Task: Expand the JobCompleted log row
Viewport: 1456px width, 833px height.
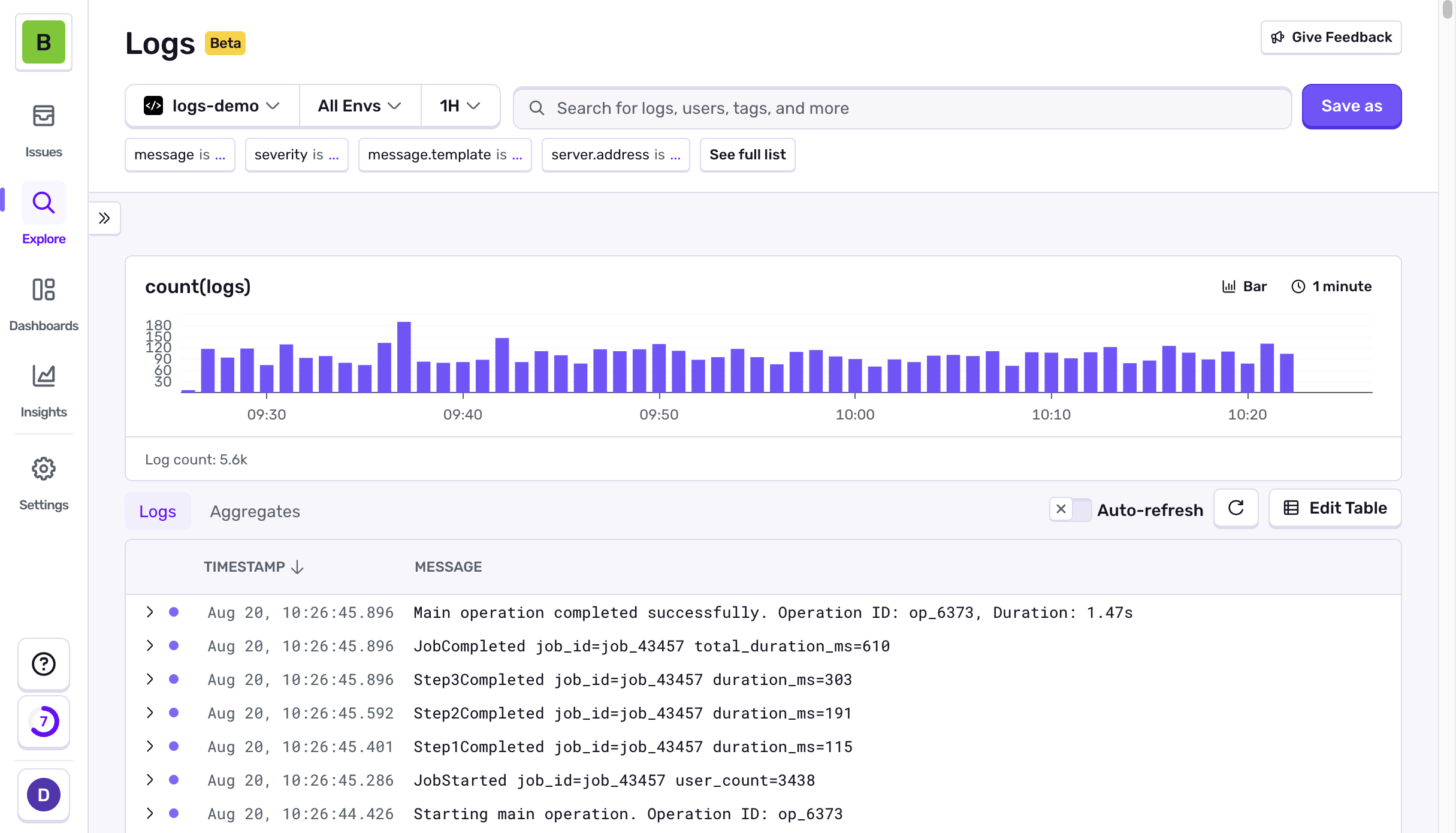Action: (x=150, y=645)
